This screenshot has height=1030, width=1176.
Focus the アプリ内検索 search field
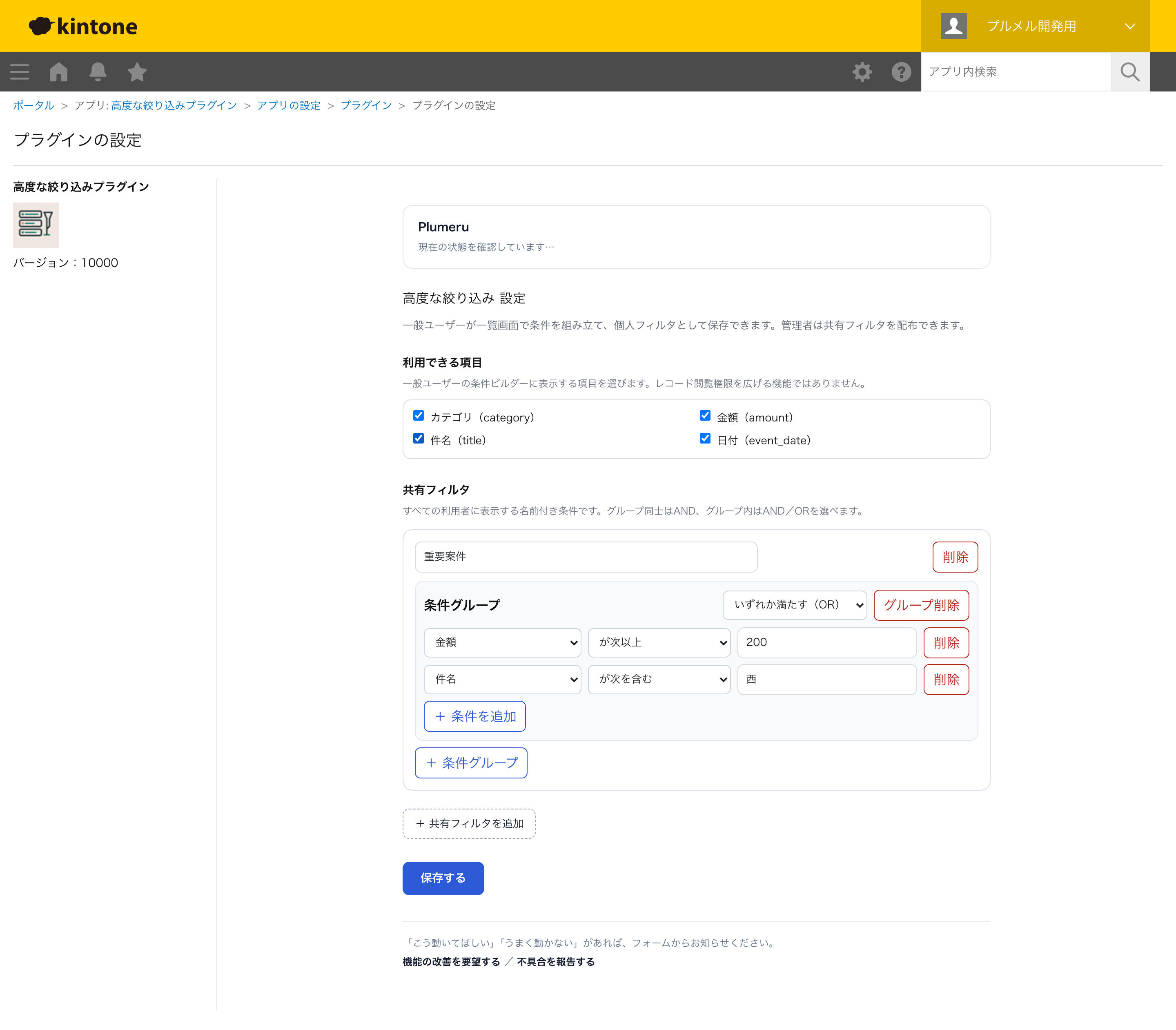[1016, 72]
